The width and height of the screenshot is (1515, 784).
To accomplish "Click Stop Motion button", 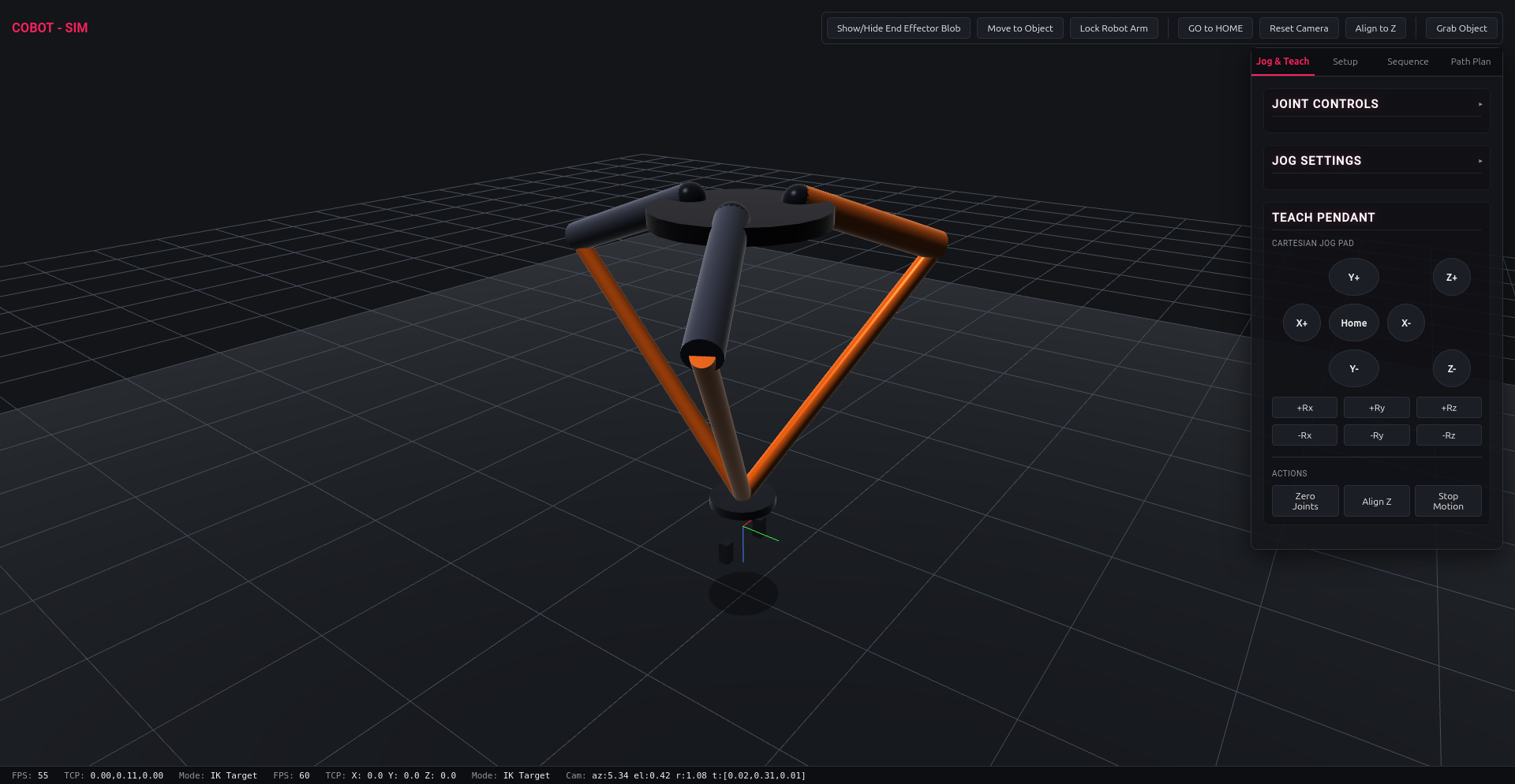I will pos(1448,501).
